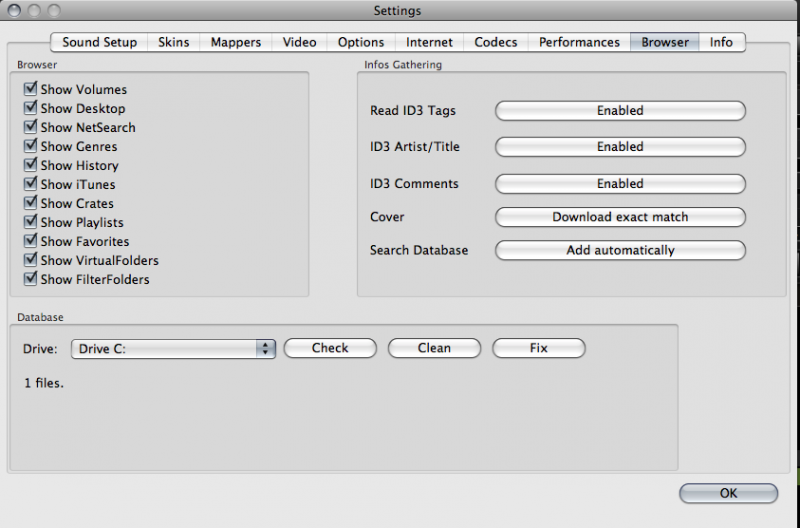Toggle the Show History checkbox
This screenshot has height=528, width=800.
30,166
